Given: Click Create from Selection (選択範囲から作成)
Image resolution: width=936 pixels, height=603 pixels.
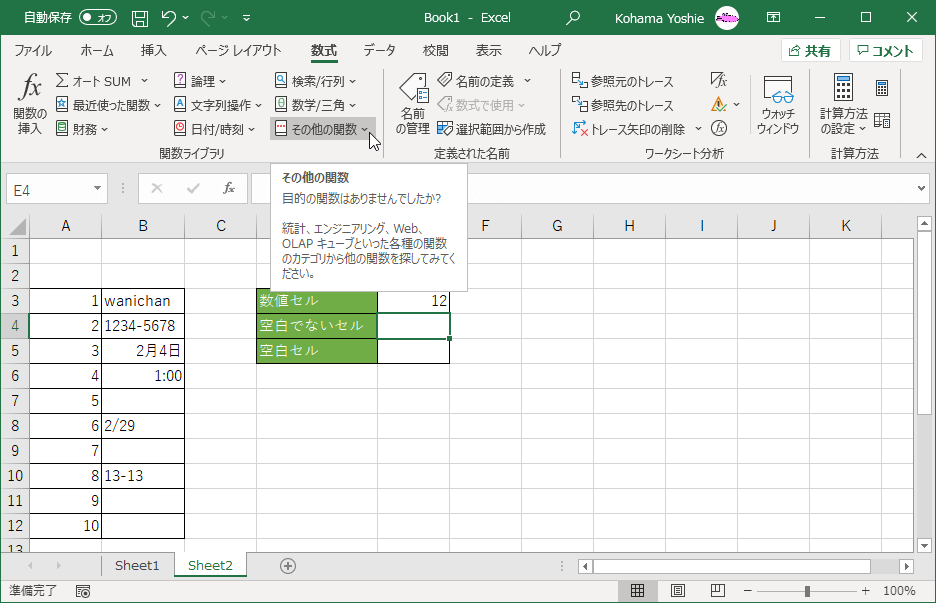Looking at the screenshot, I should [x=491, y=129].
